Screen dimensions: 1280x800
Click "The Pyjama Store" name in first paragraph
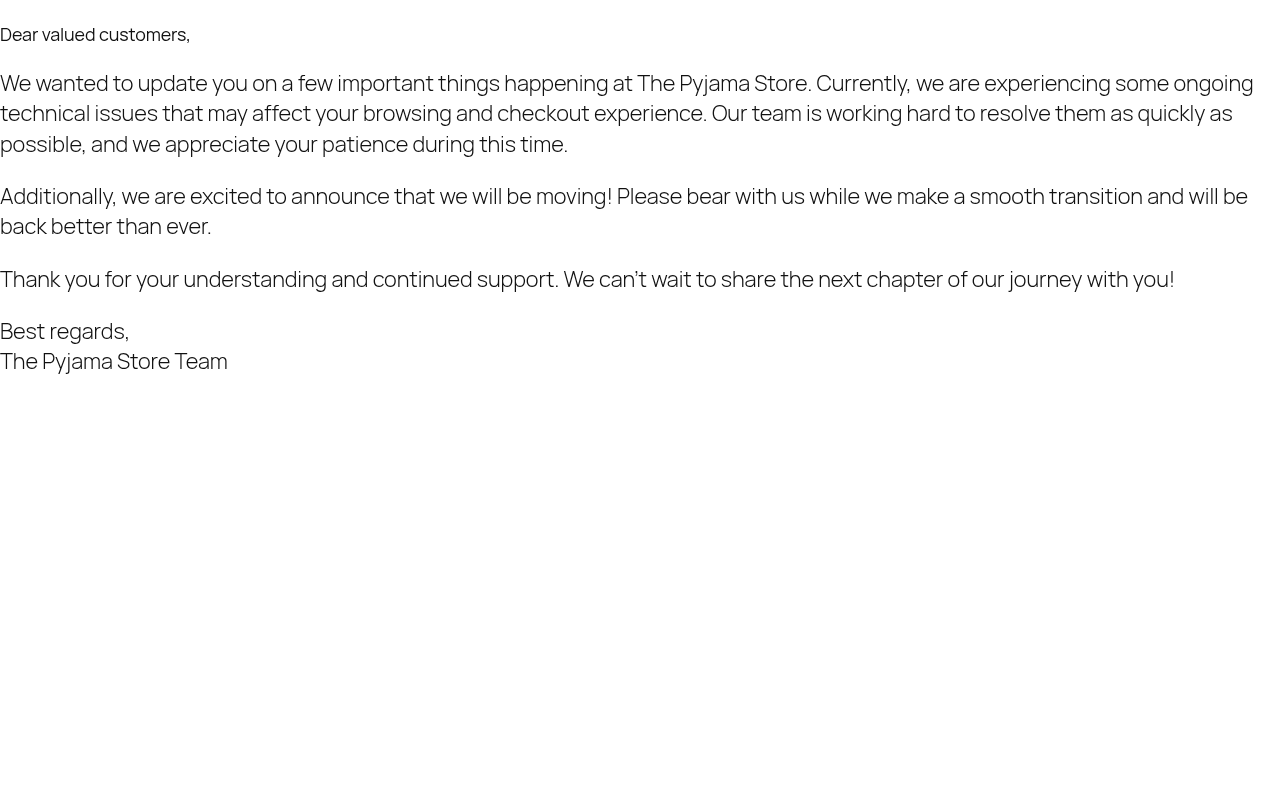[x=722, y=83]
